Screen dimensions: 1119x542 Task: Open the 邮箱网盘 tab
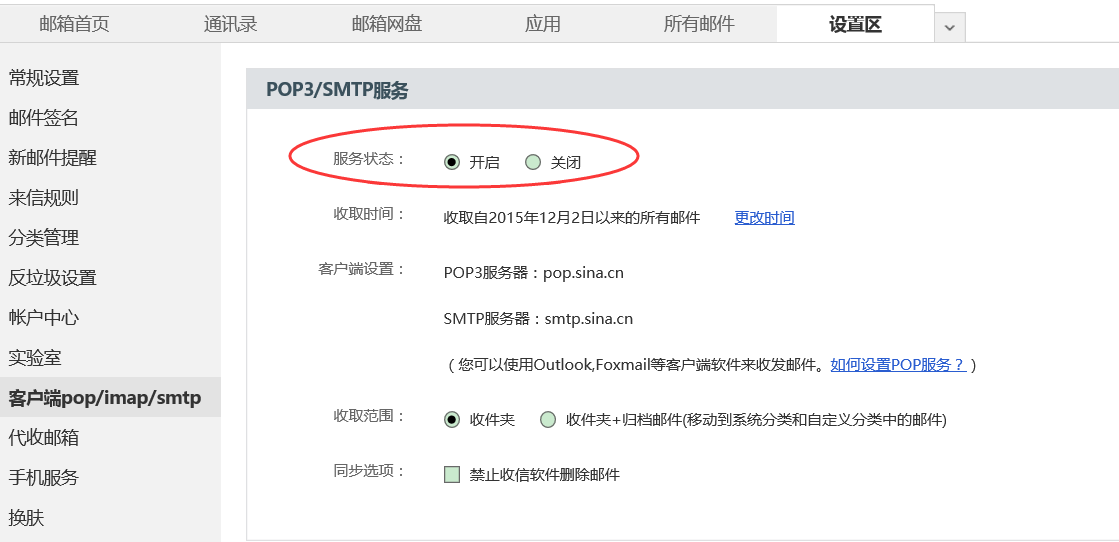(387, 24)
